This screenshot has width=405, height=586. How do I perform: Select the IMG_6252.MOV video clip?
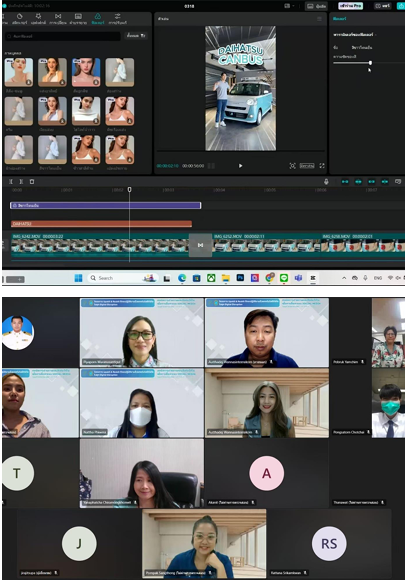tap(267, 245)
